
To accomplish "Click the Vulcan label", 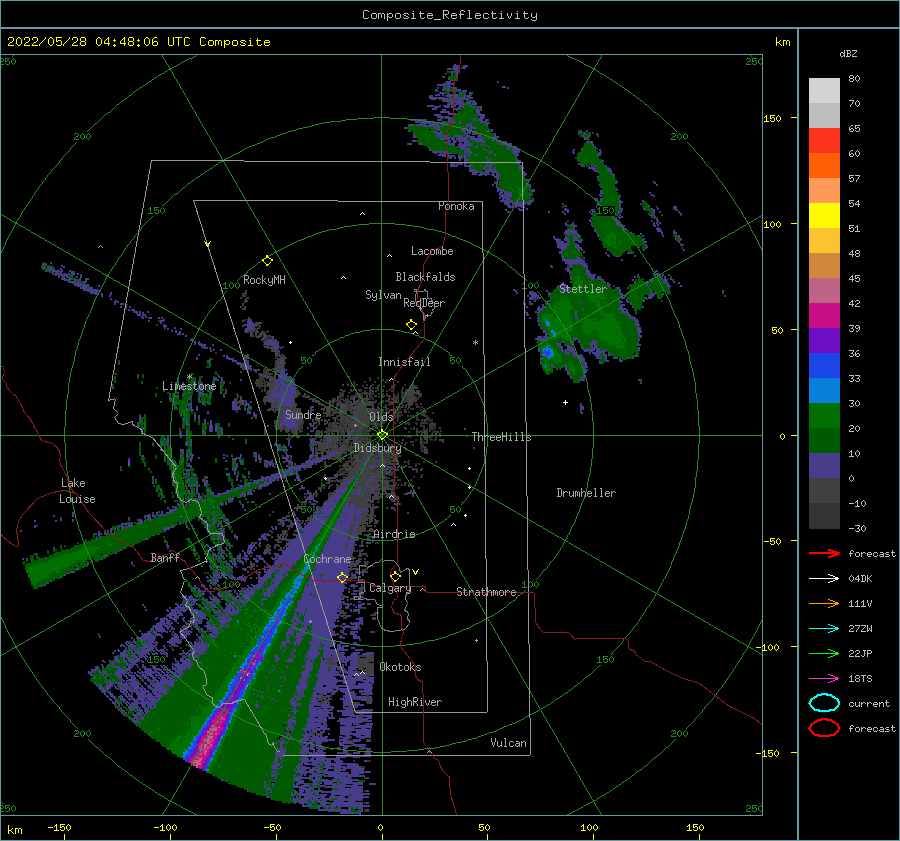I will (x=508, y=743).
